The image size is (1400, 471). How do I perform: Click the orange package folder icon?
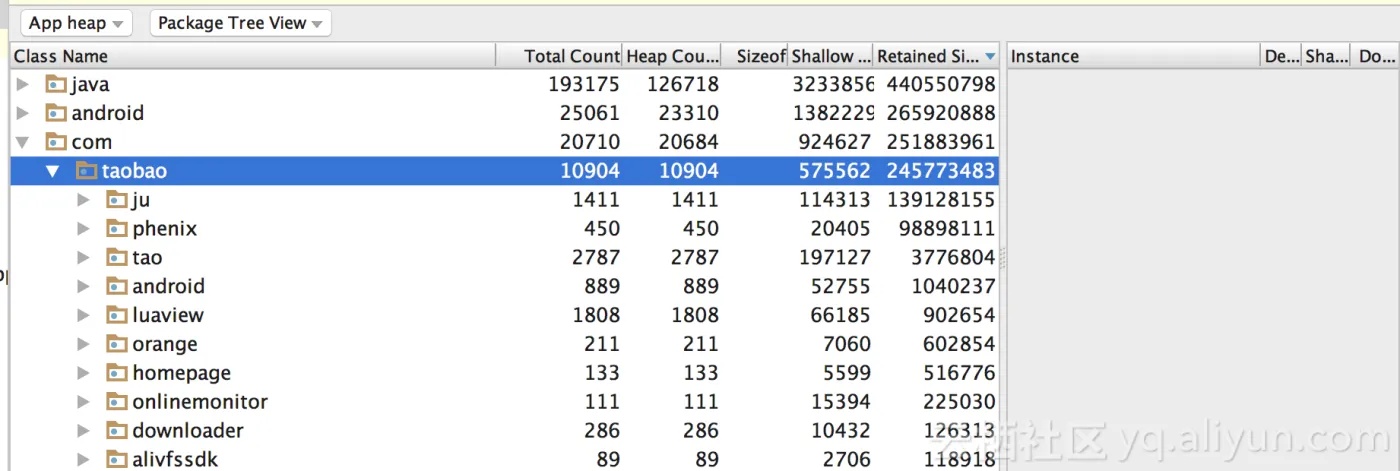click(x=117, y=344)
